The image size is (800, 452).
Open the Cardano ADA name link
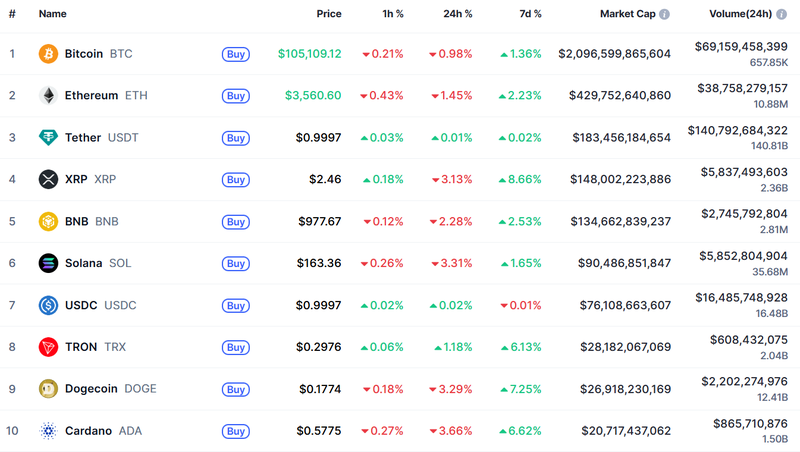tap(89, 431)
